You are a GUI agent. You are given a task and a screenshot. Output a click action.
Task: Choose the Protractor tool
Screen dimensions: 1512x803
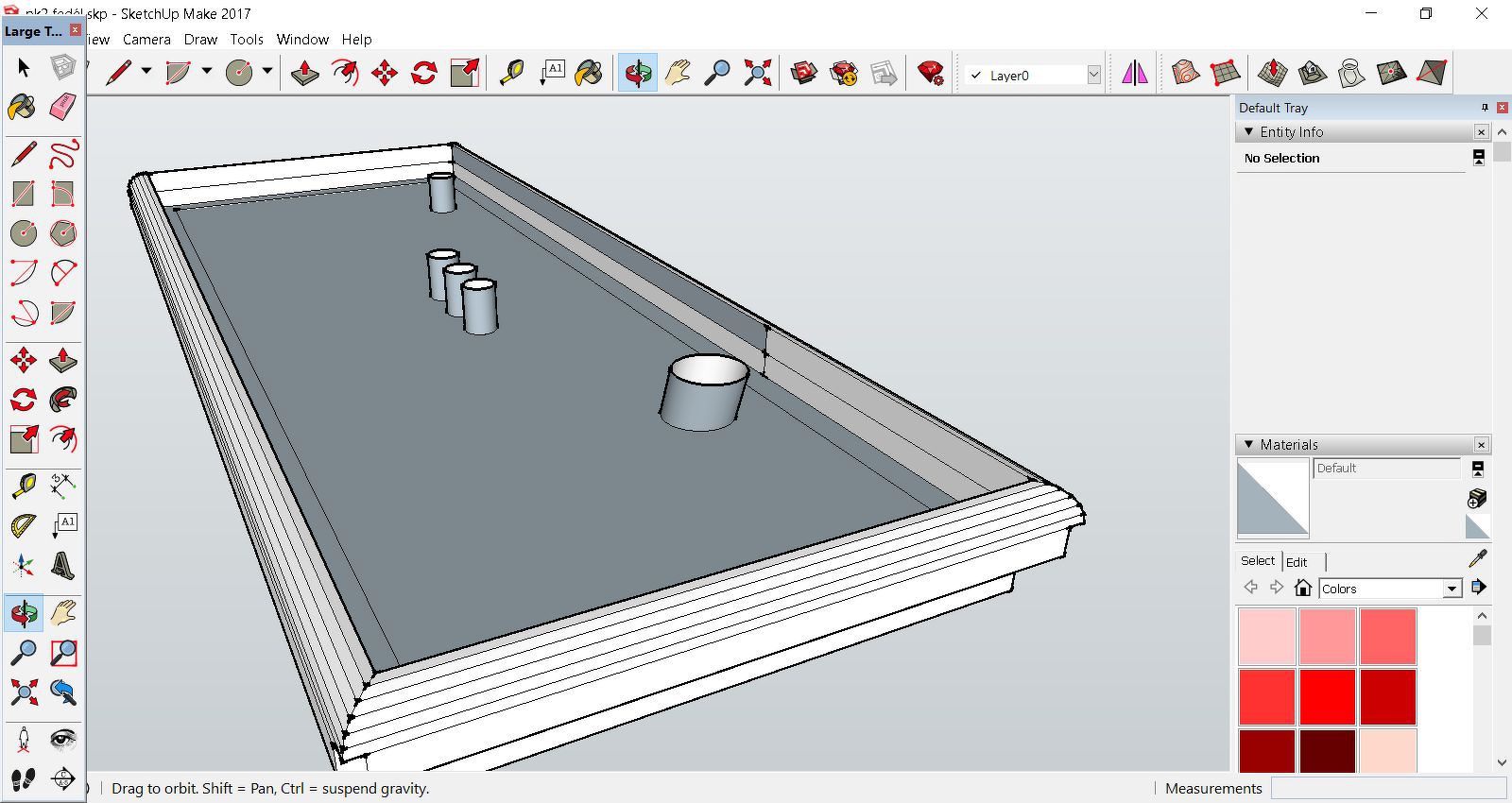(x=24, y=526)
